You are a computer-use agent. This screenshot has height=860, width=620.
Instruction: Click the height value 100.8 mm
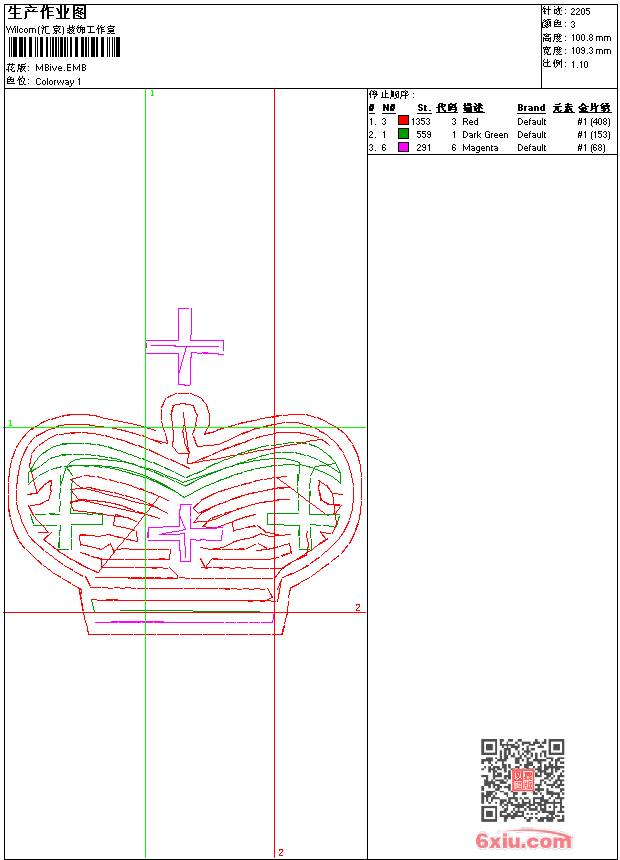pos(591,38)
